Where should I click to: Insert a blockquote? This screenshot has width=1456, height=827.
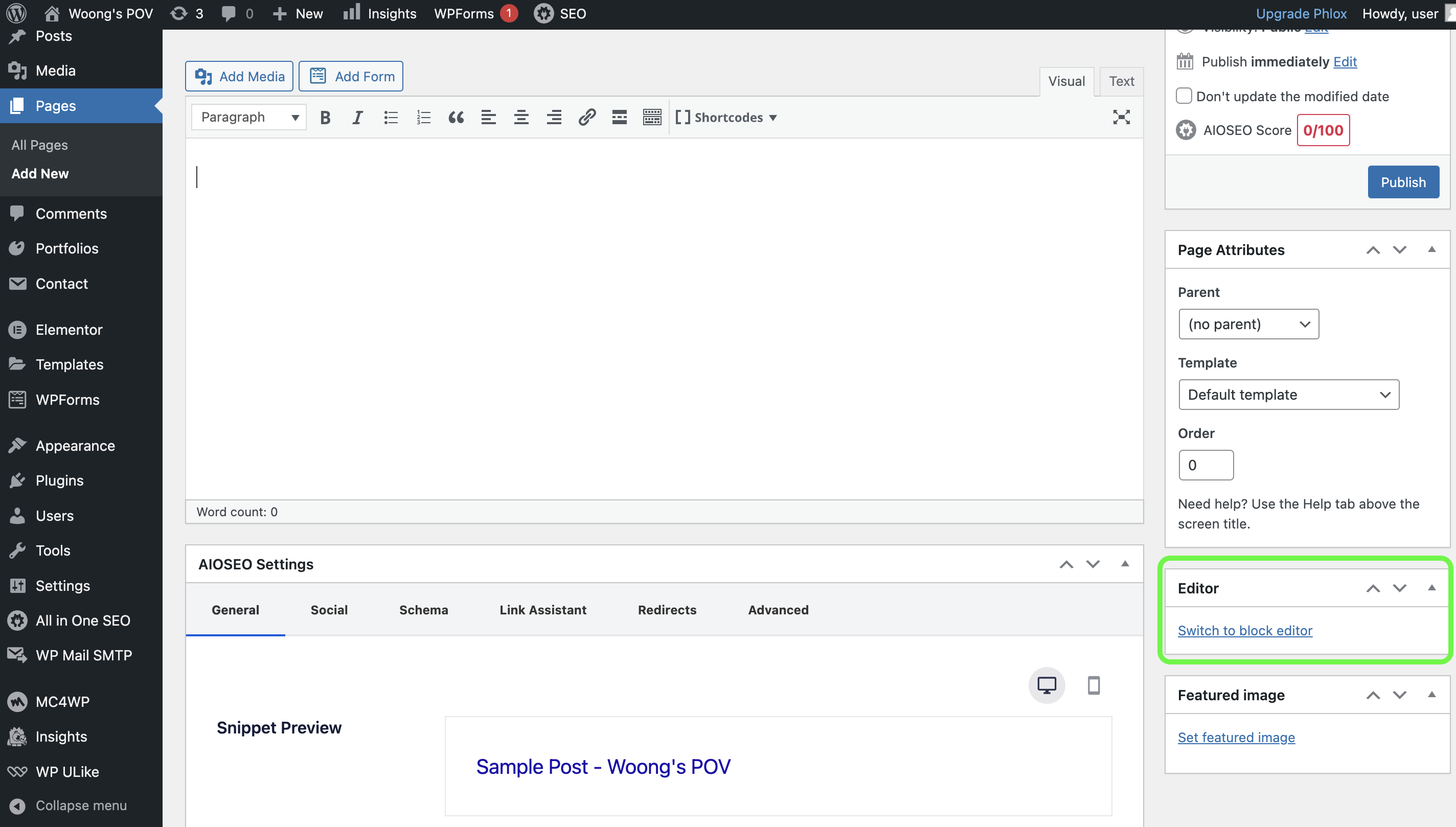456,118
